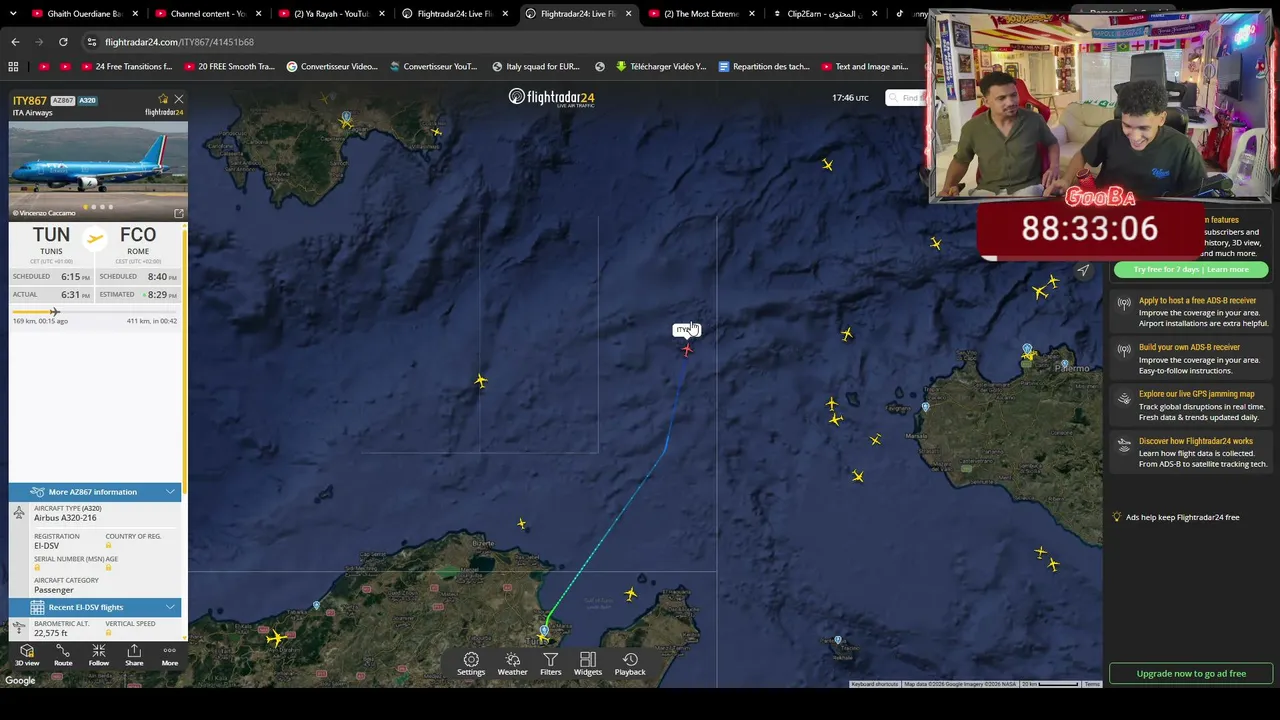
Task: Open the Weather layer options
Action: pos(512,664)
